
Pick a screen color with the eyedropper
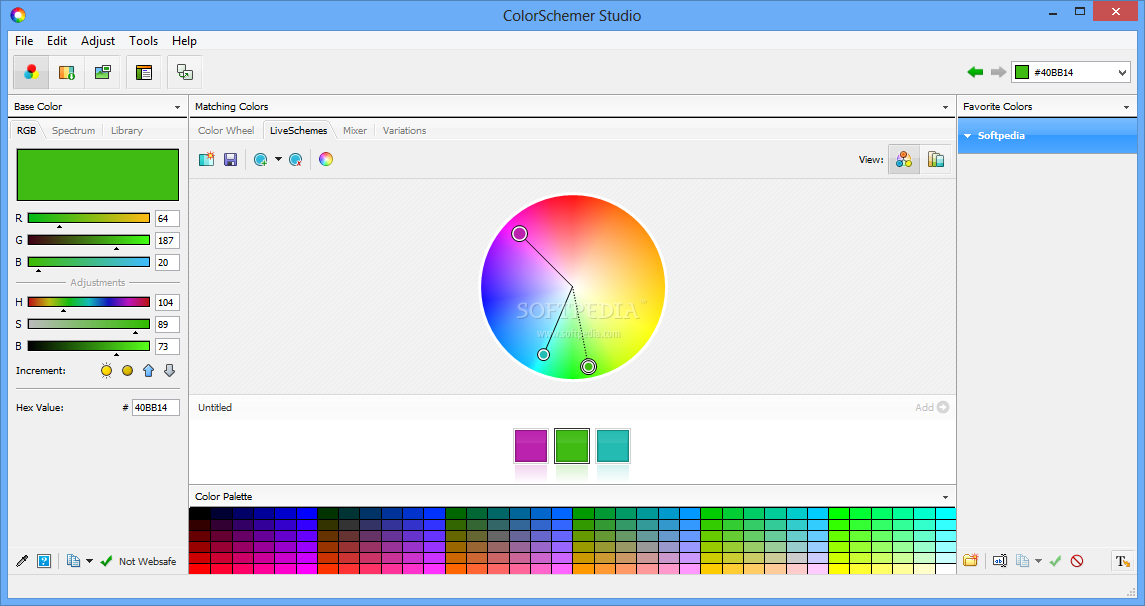(x=22, y=561)
